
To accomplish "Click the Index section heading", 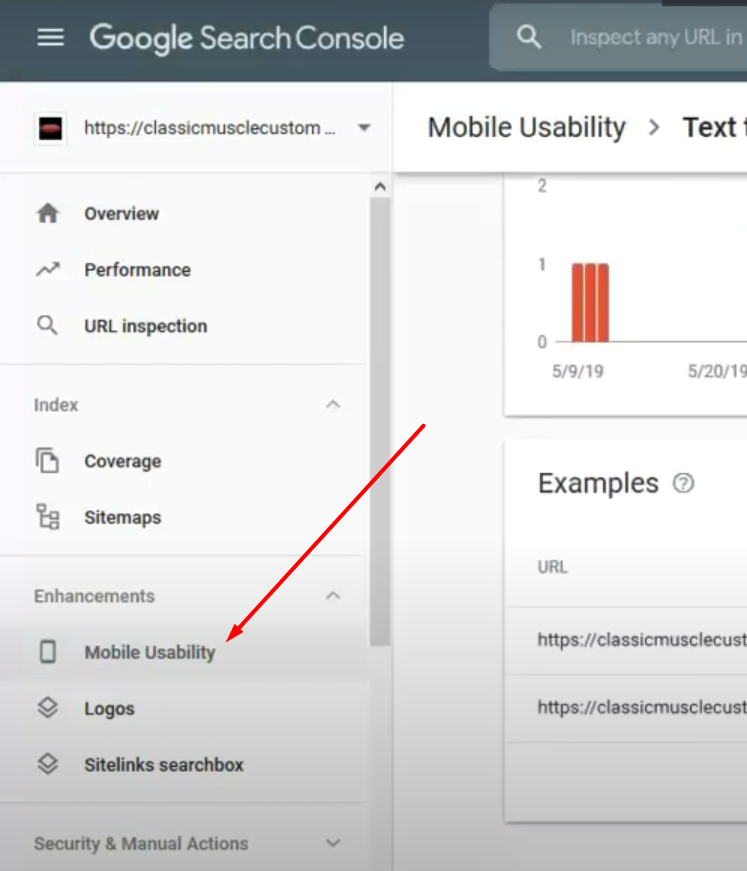I will click(56, 405).
